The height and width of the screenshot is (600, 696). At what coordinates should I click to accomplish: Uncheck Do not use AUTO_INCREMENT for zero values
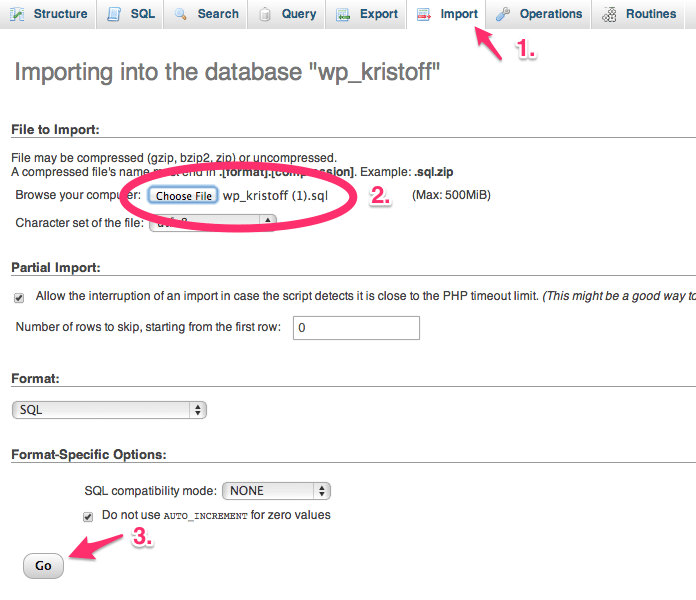pos(89,516)
